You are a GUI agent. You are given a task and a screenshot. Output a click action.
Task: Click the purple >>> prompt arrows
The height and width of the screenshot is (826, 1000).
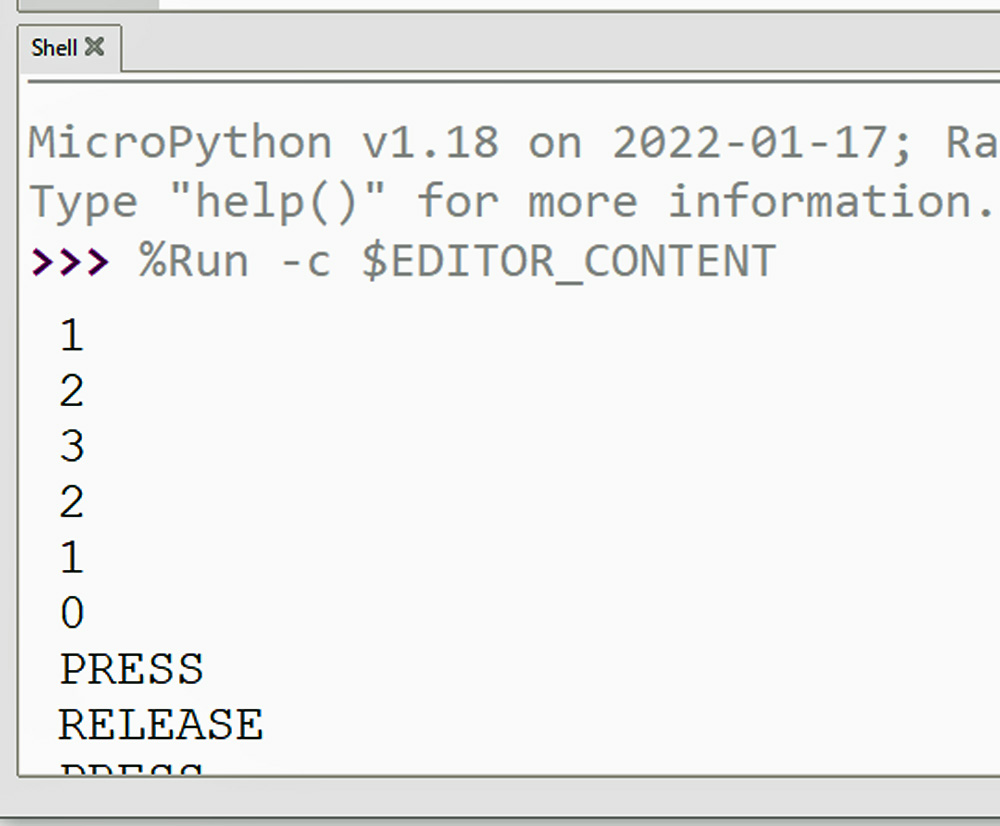(70, 261)
